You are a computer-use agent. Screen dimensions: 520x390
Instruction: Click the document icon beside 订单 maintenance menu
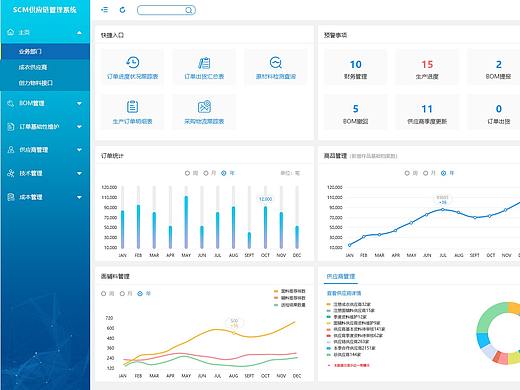tap(11, 127)
